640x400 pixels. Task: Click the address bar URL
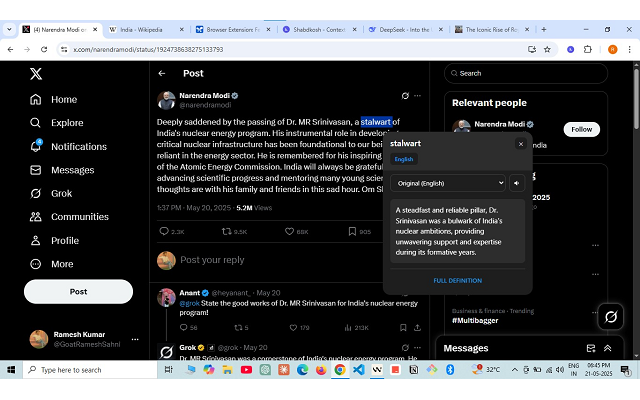point(148,49)
